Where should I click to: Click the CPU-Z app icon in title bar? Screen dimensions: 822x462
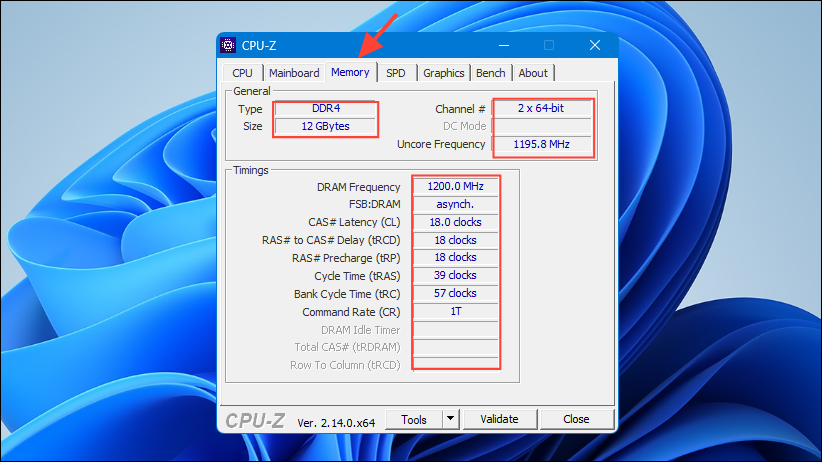(228, 45)
